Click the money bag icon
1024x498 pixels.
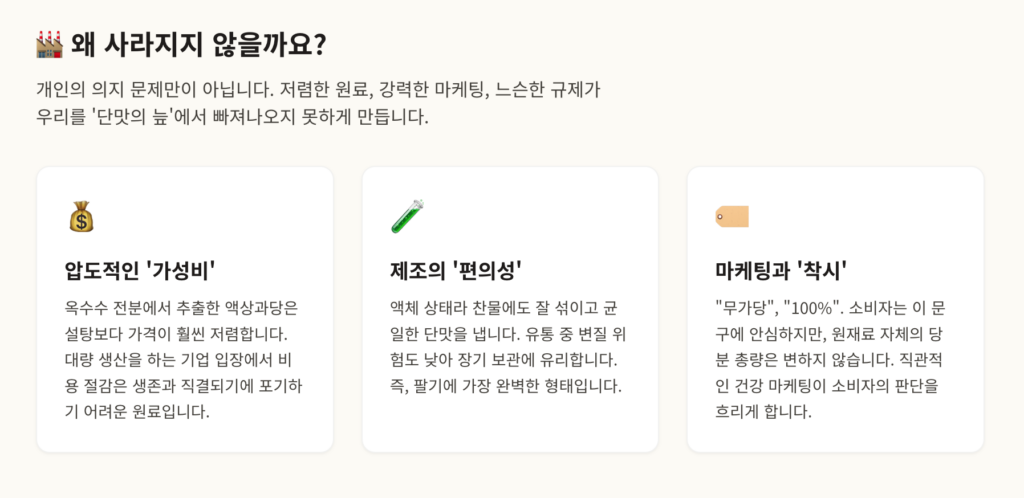tap(81, 216)
